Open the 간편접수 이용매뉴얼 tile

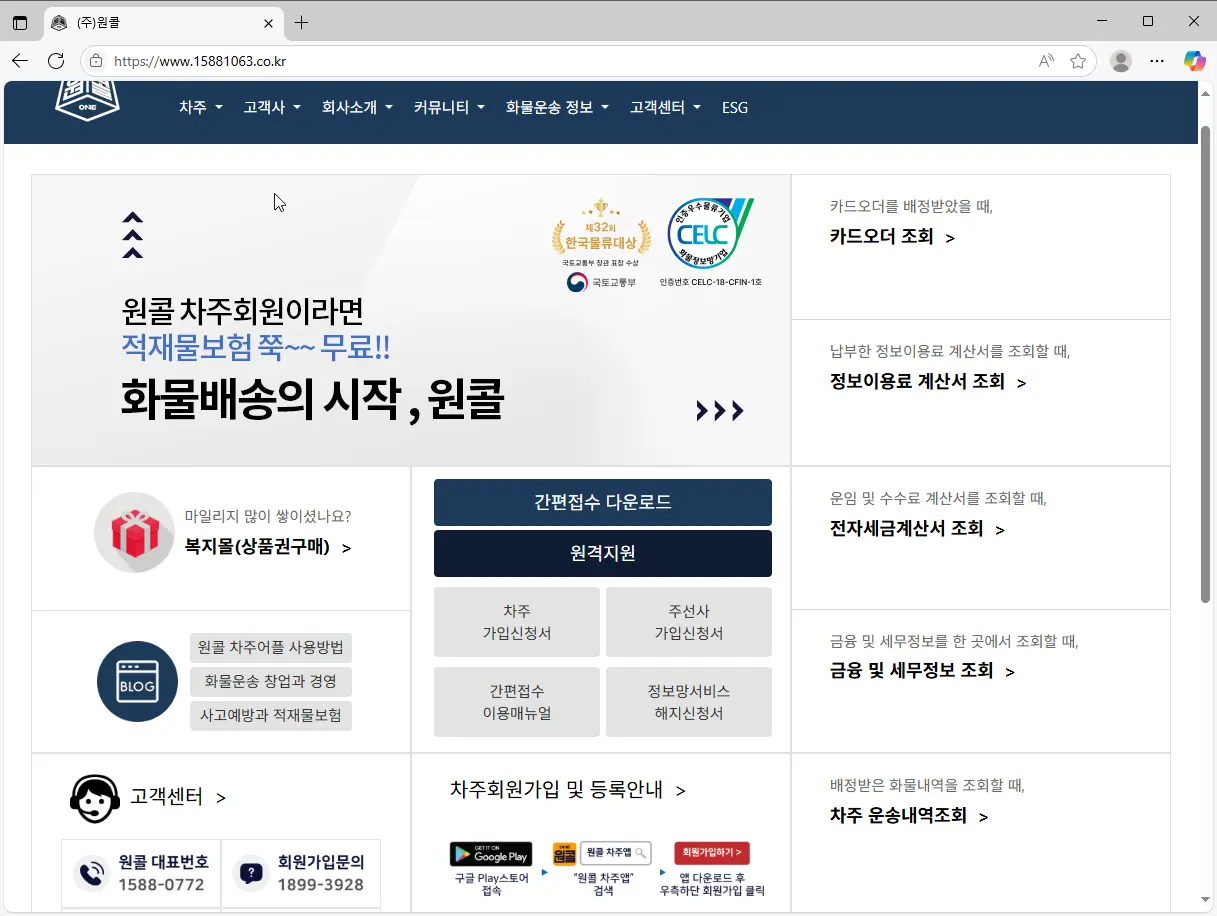tap(517, 702)
